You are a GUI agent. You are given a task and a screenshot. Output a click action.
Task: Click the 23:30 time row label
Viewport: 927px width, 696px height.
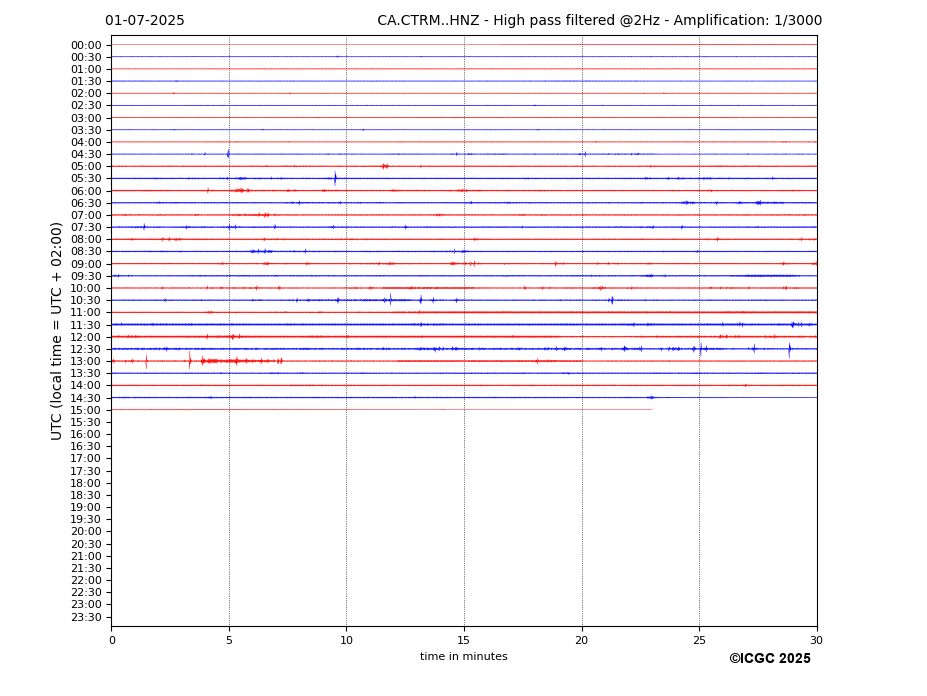(86, 618)
